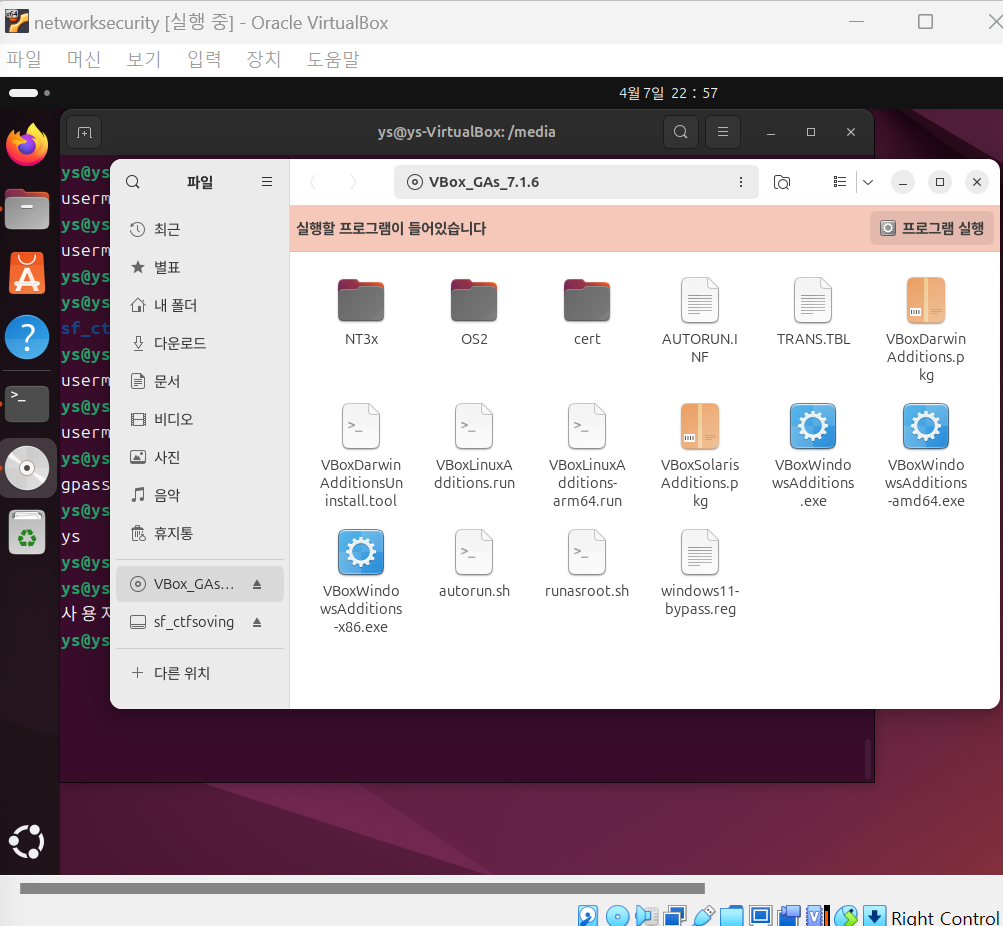Click the VirtualBox horizontal scrollbar
This screenshot has width=1003, height=926.
coord(362,888)
